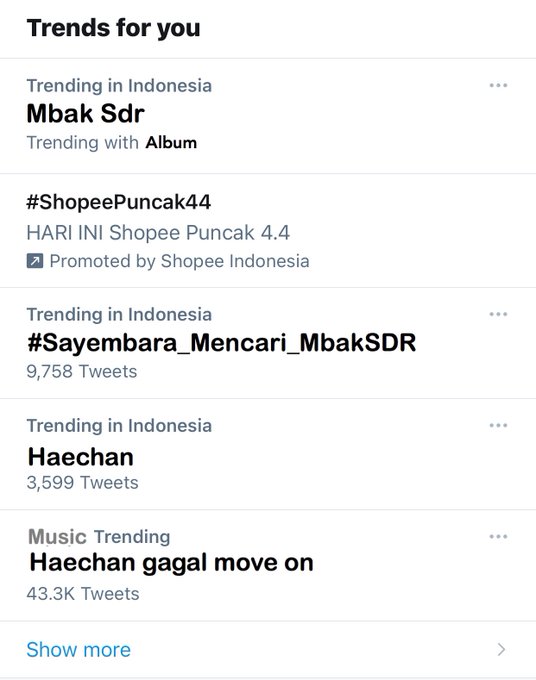Open the Mbak Sdr trending topic
Image resolution: width=536 pixels, height=680 pixels.
(85, 114)
